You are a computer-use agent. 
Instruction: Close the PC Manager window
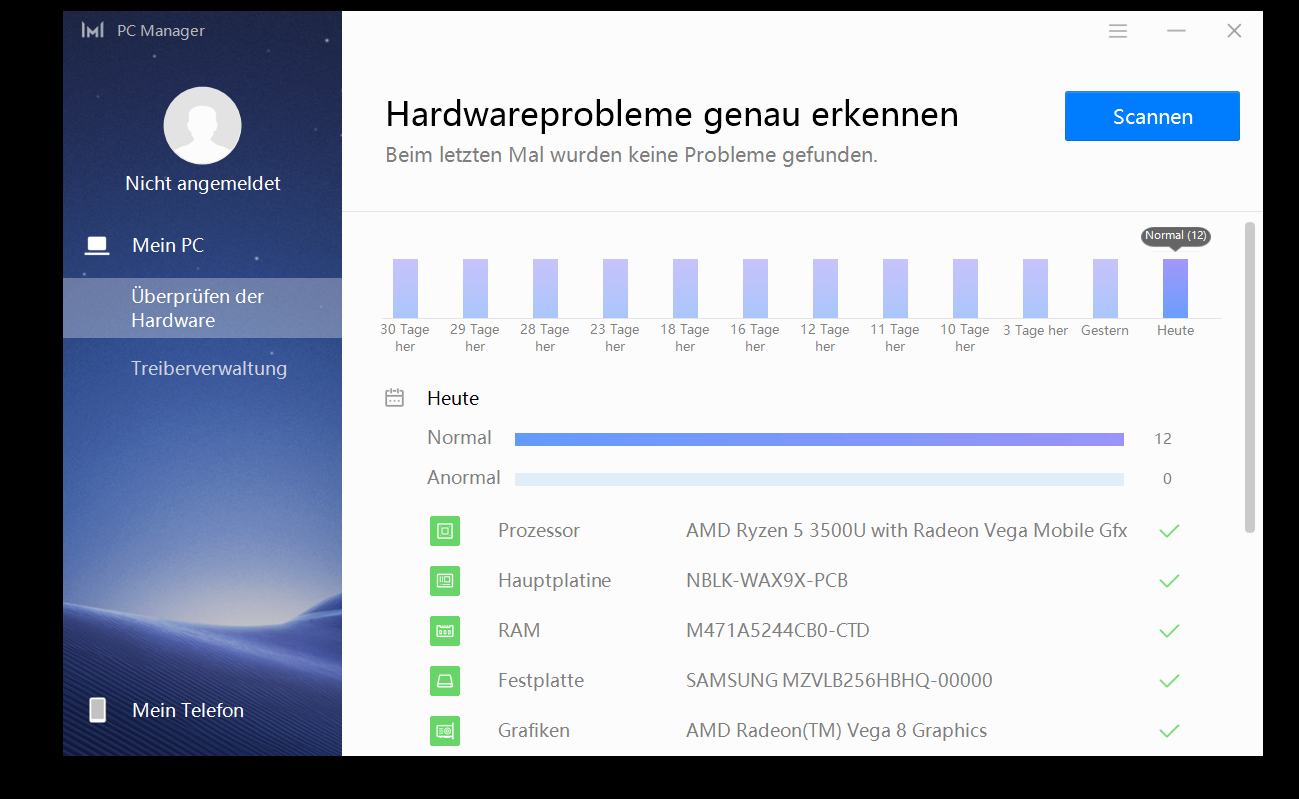(x=1234, y=31)
